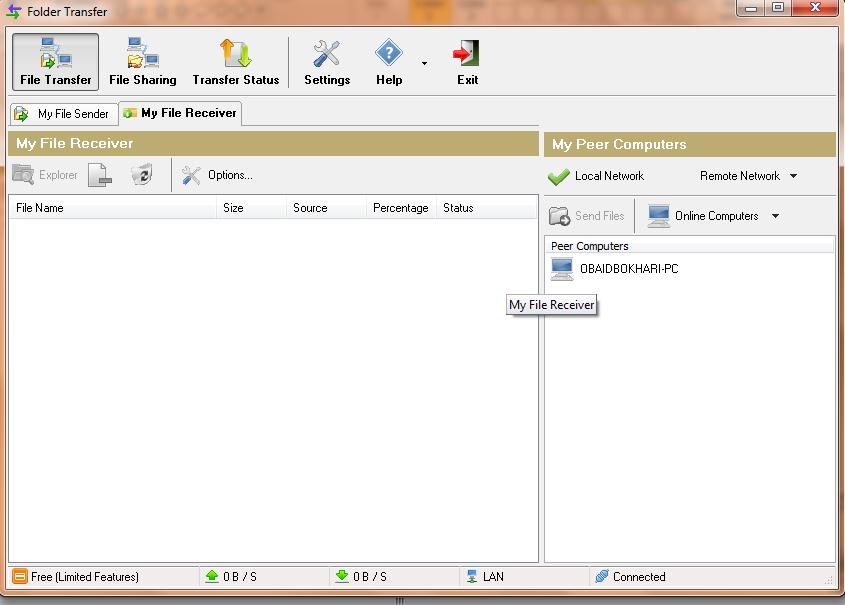Click the LAN network status icon
845x605 pixels.
point(472,576)
